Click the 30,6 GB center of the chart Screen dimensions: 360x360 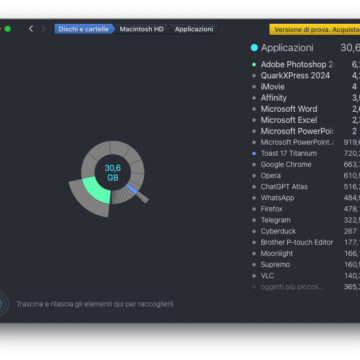(113, 173)
